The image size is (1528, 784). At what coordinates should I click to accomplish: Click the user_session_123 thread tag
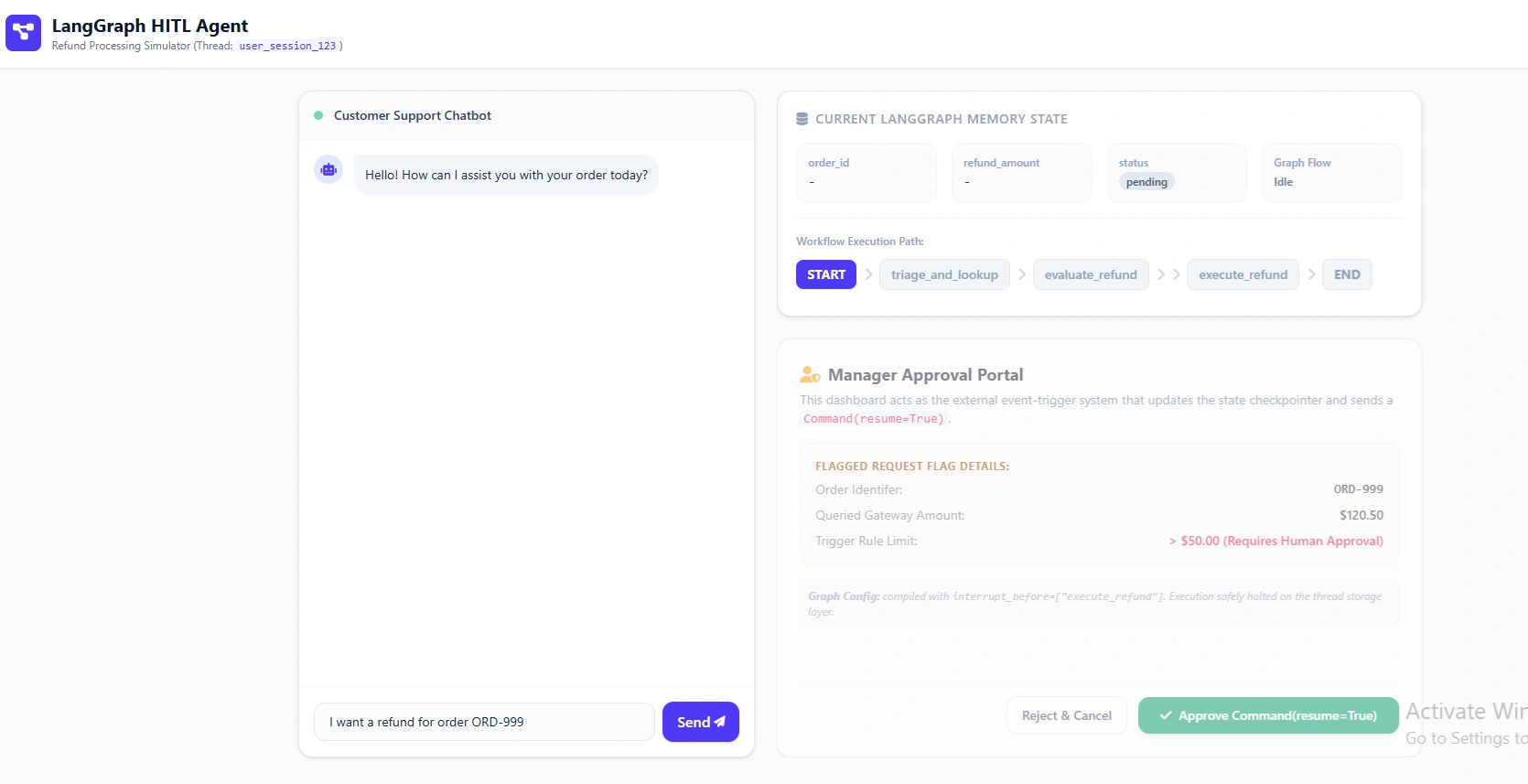point(287,46)
